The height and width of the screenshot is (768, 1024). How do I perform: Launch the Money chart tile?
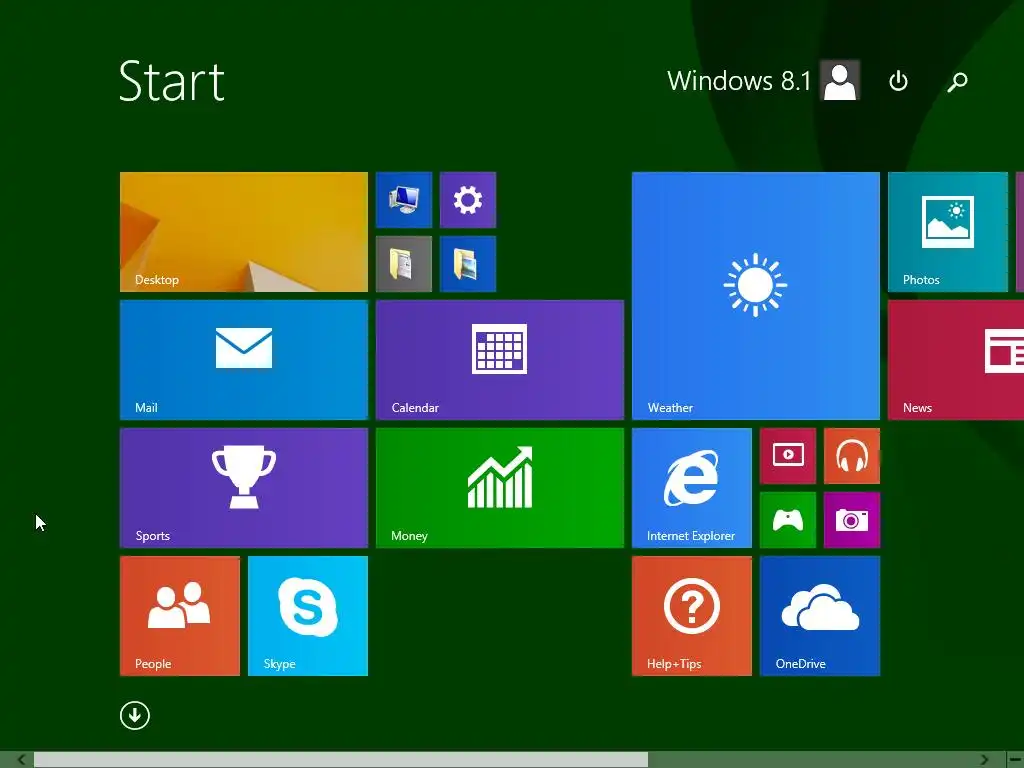coord(500,488)
